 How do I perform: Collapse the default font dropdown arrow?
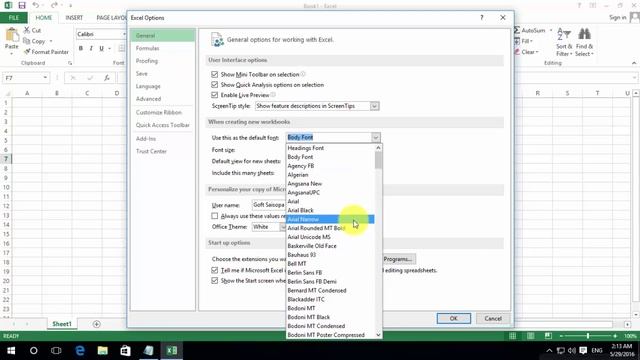(376, 138)
